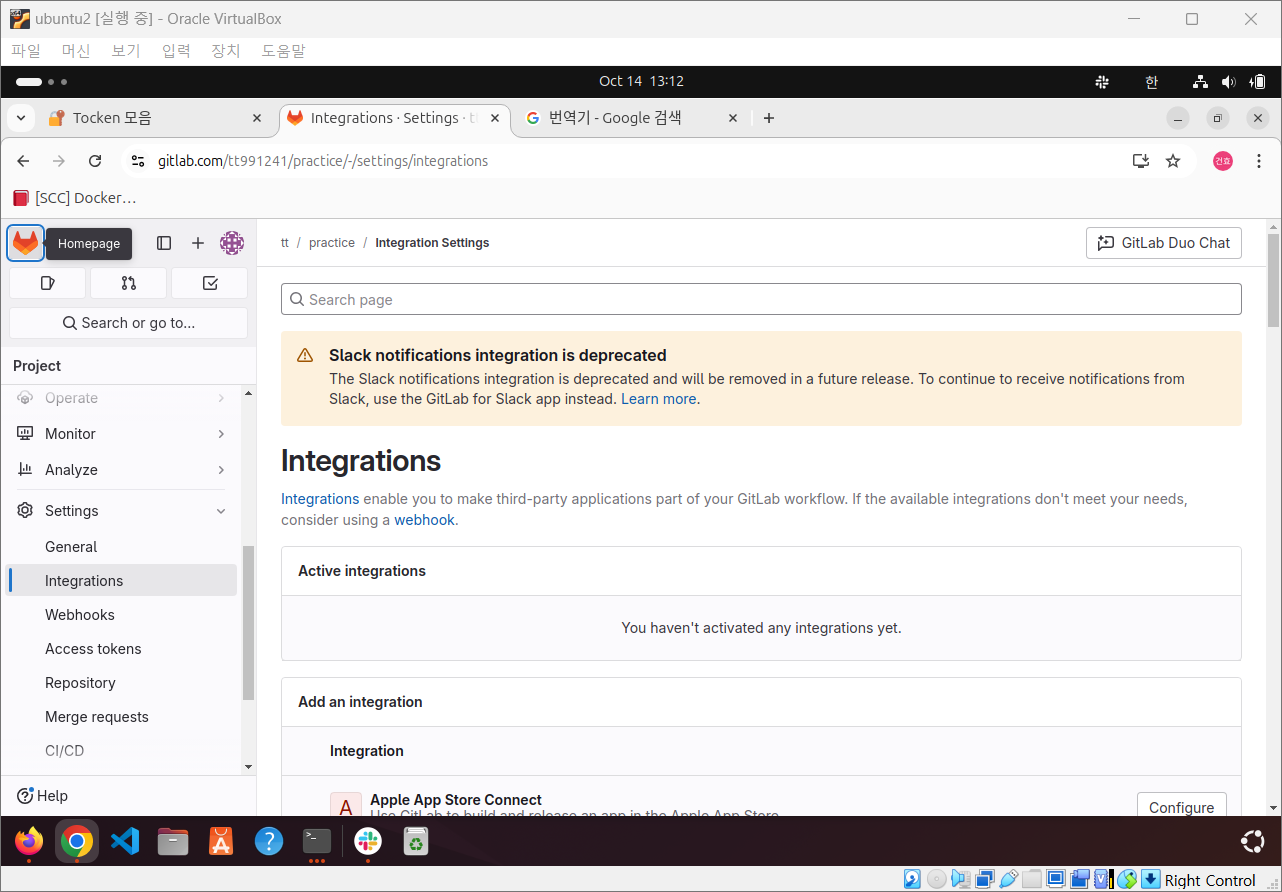Open Ubuntu Software from the dock
1282x892 pixels.
pos(221,842)
